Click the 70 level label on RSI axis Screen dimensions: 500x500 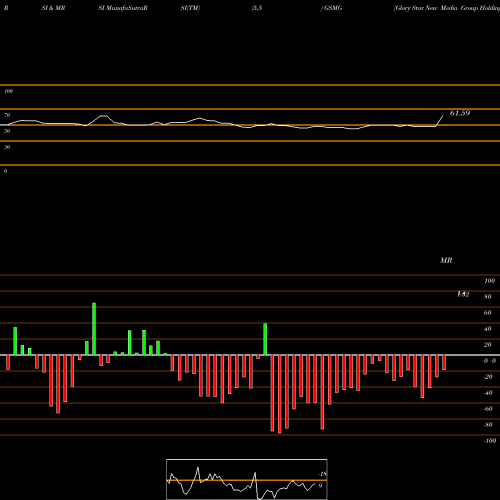(x=7, y=115)
